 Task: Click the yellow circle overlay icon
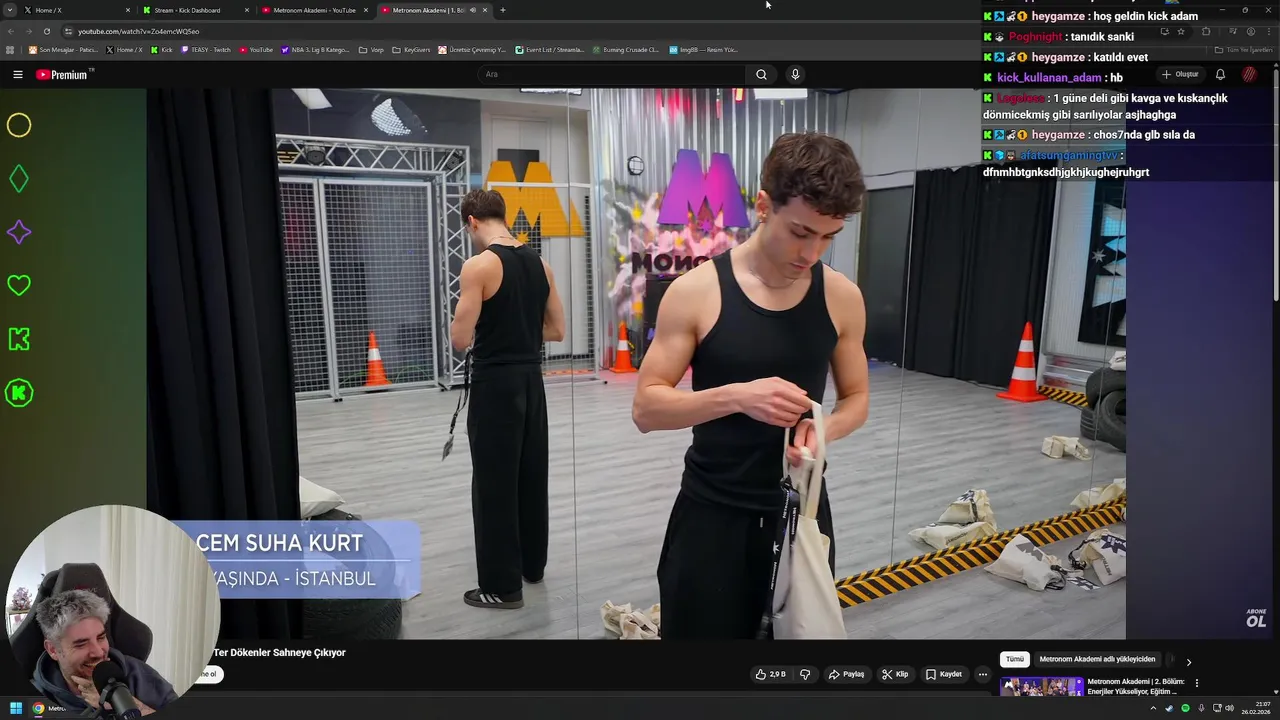click(x=19, y=125)
